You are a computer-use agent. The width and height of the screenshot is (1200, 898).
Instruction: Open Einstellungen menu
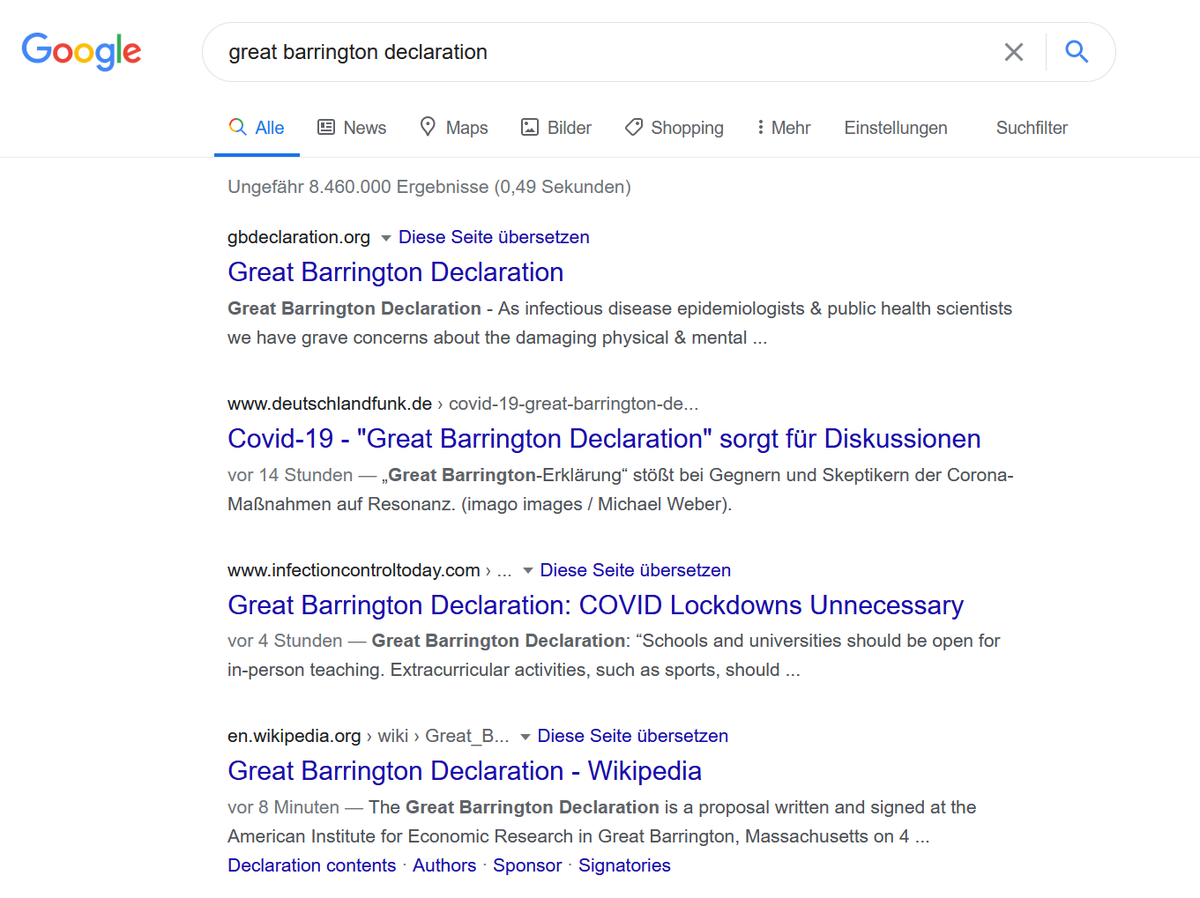[x=896, y=127]
